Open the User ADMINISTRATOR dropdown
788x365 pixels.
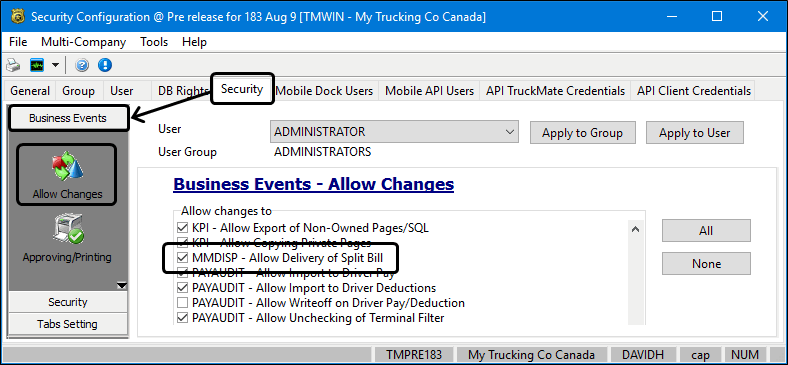click(394, 132)
